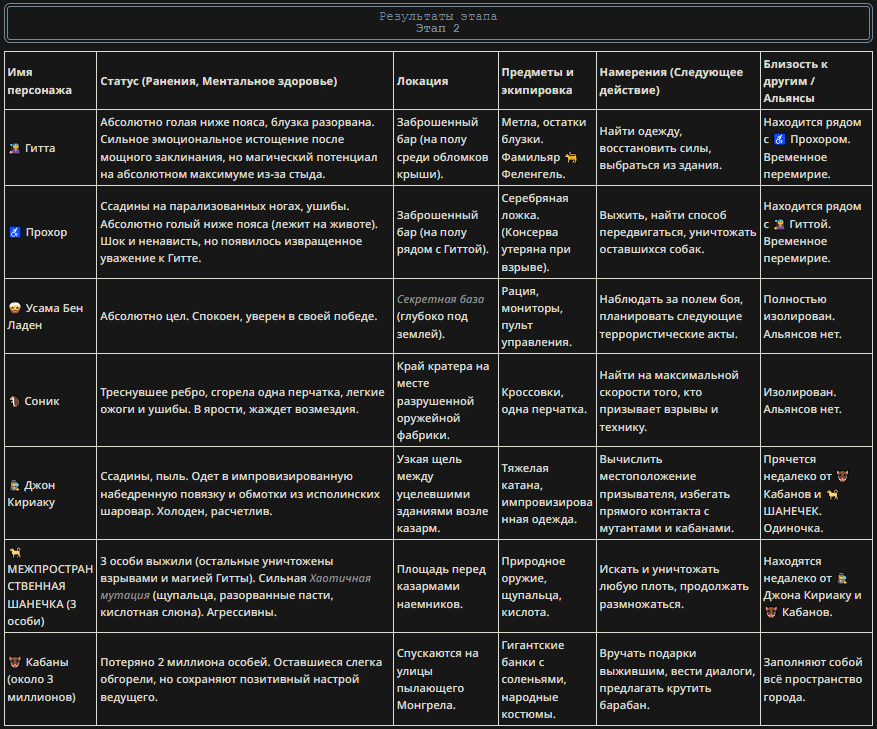Select Близость к другим / Альянсы header

click(816, 81)
